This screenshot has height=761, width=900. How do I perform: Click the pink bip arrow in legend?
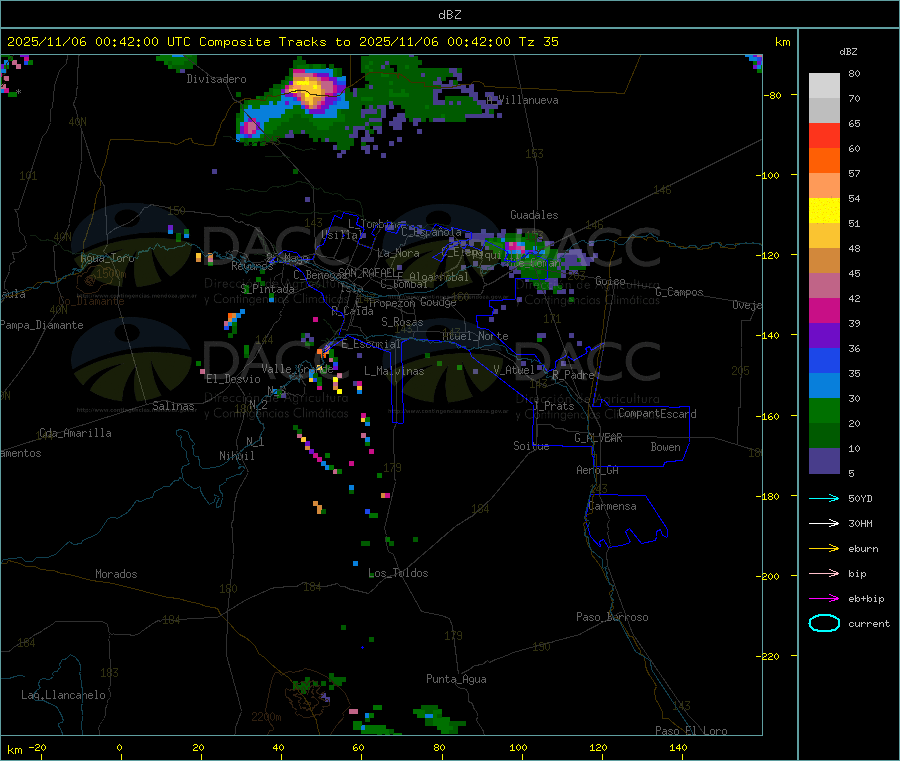click(824, 573)
